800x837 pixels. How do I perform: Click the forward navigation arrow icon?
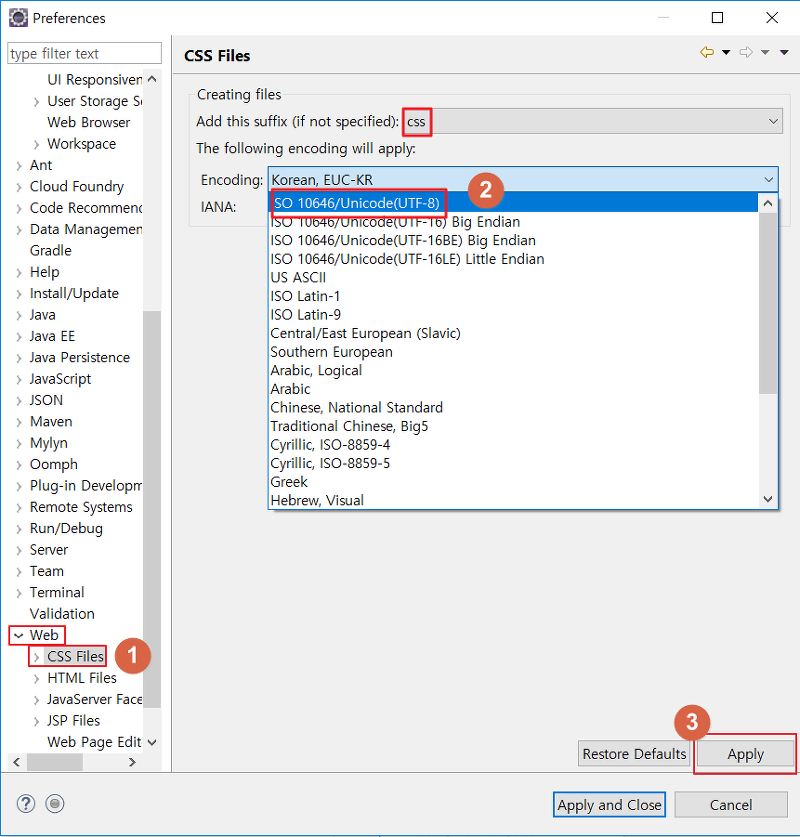(746, 52)
